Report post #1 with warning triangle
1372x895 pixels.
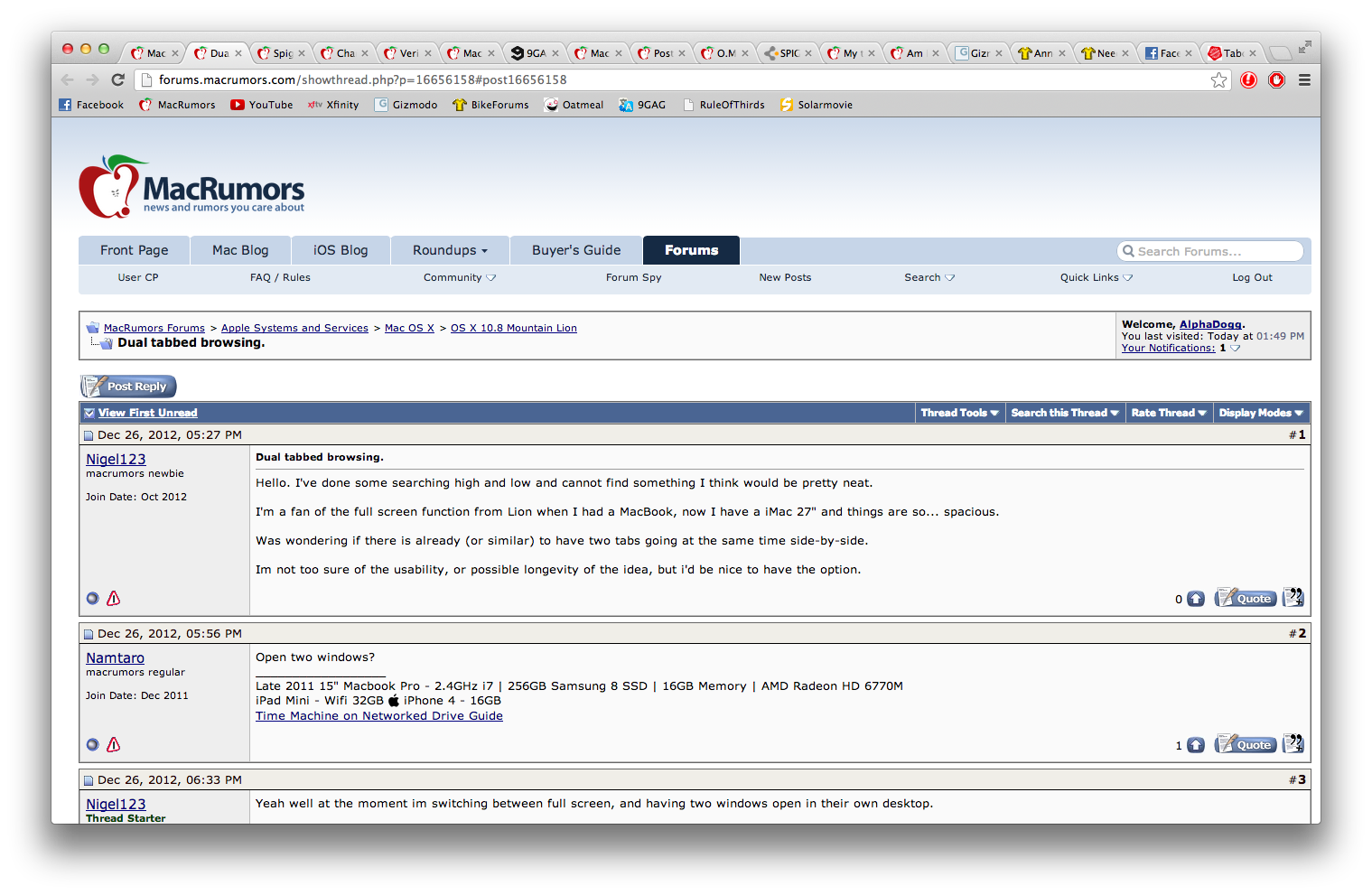pyautogui.click(x=113, y=598)
